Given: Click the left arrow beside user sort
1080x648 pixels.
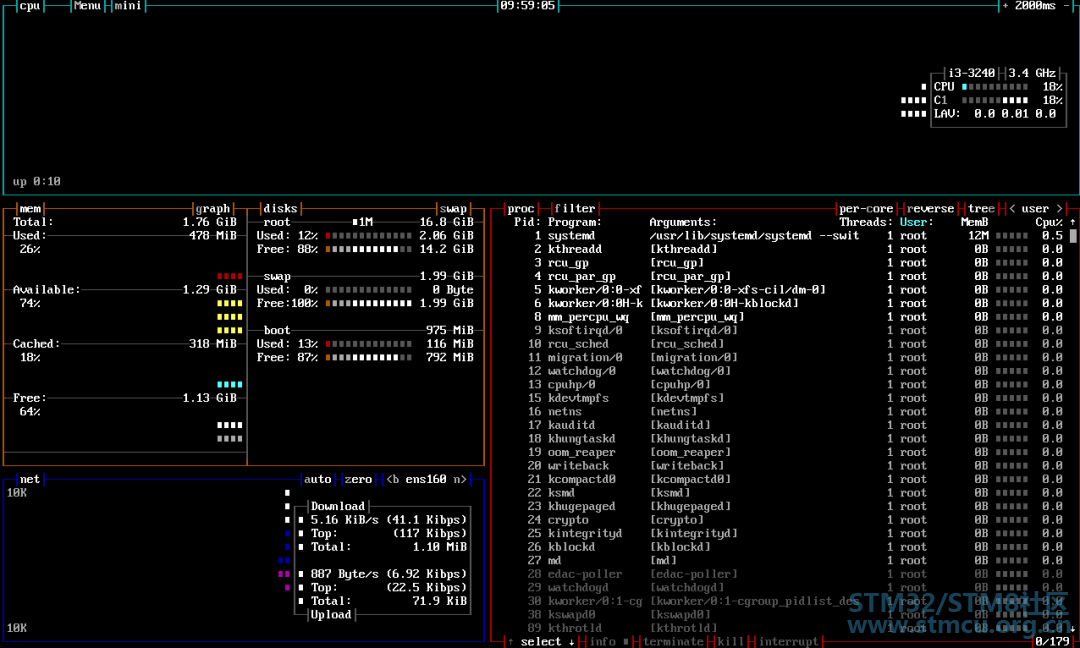Looking at the screenshot, I should click(x=1012, y=209).
